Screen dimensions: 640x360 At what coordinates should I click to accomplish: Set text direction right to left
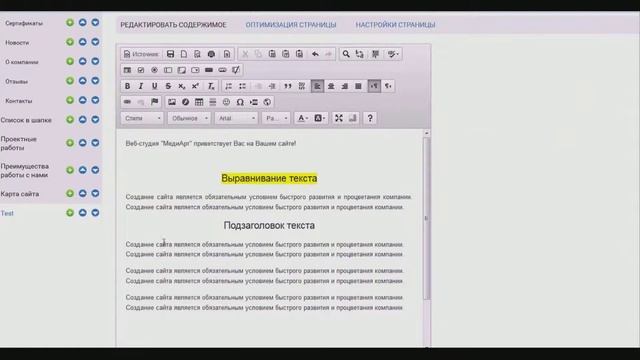click(388, 86)
